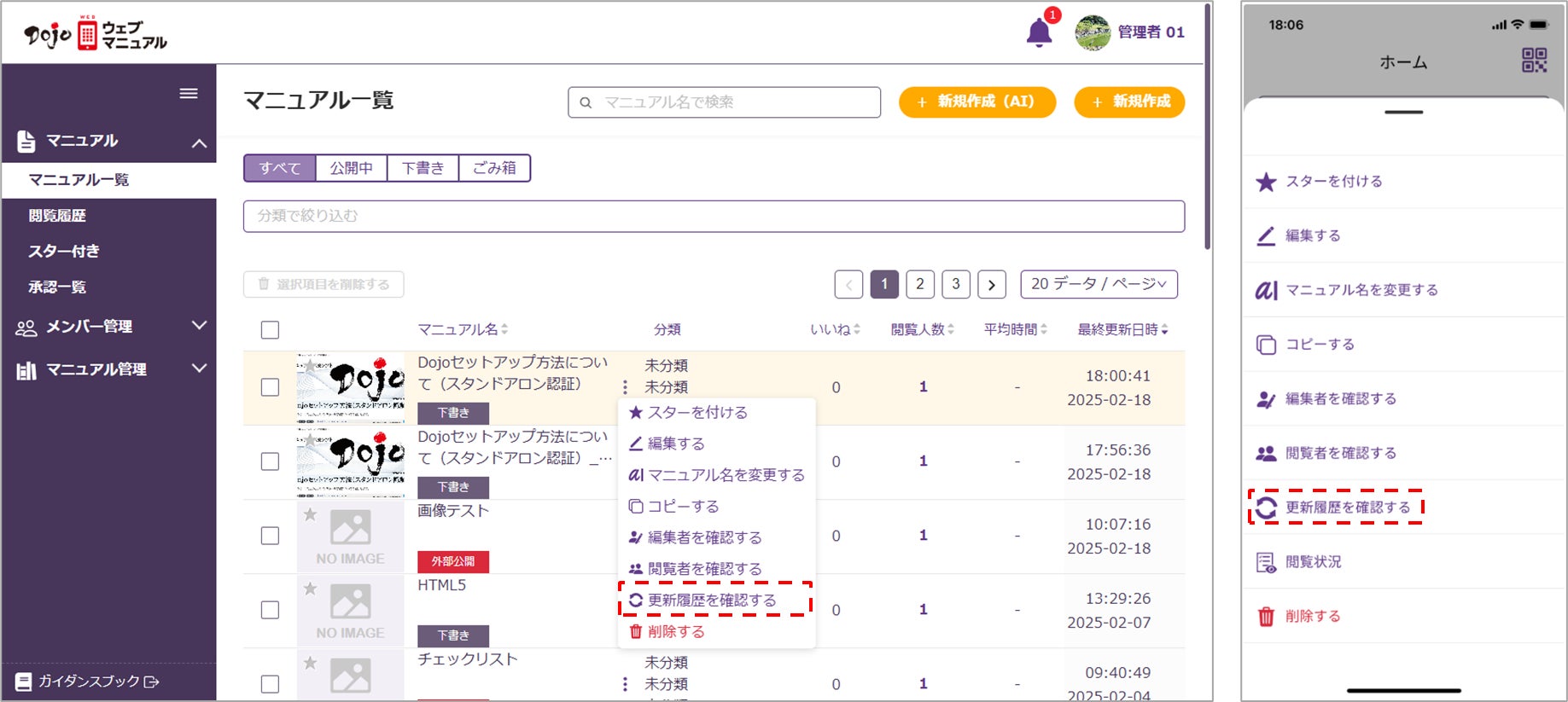Switch to the 下書き tab
Viewport: 1568px width, 702px height.
[x=423, y=168]
